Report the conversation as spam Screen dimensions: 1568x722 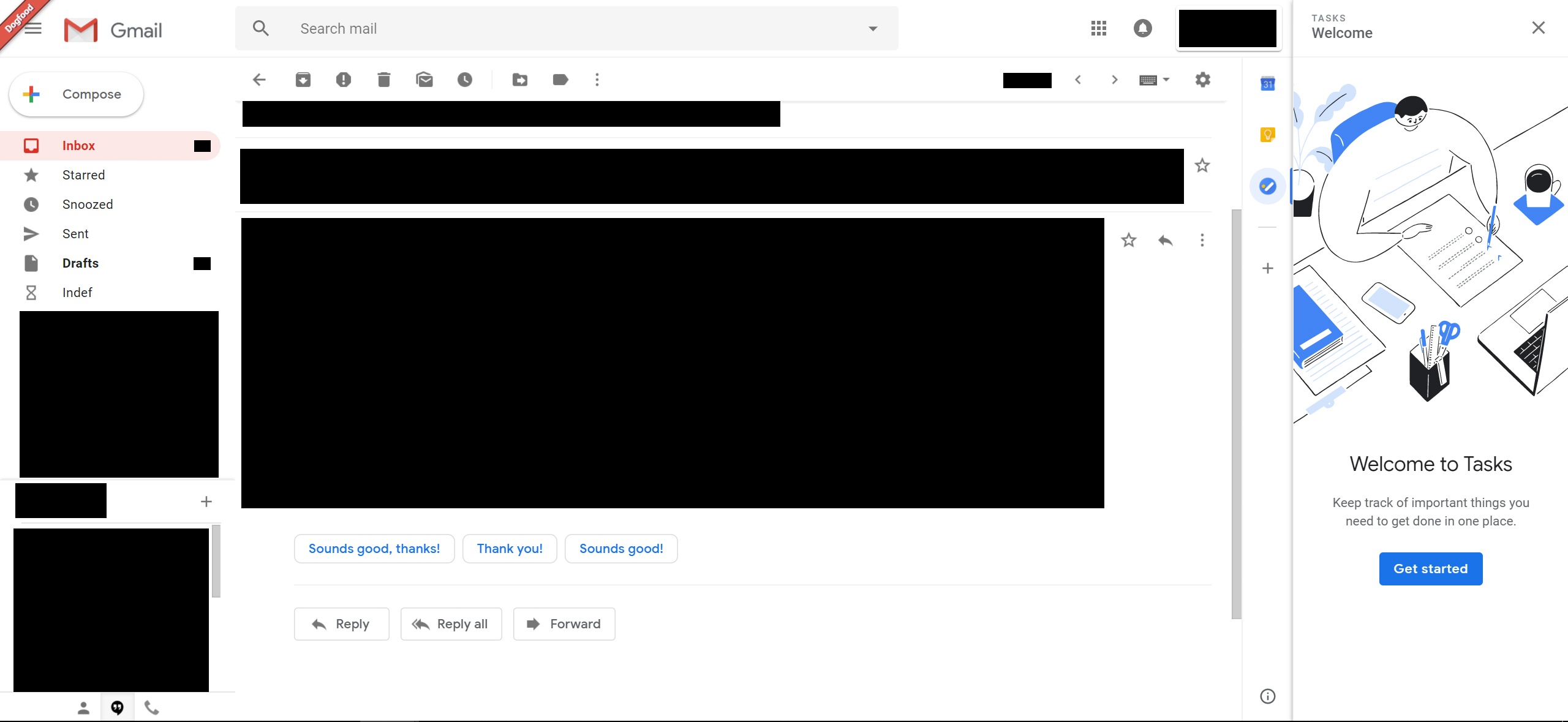pos(344,80)
